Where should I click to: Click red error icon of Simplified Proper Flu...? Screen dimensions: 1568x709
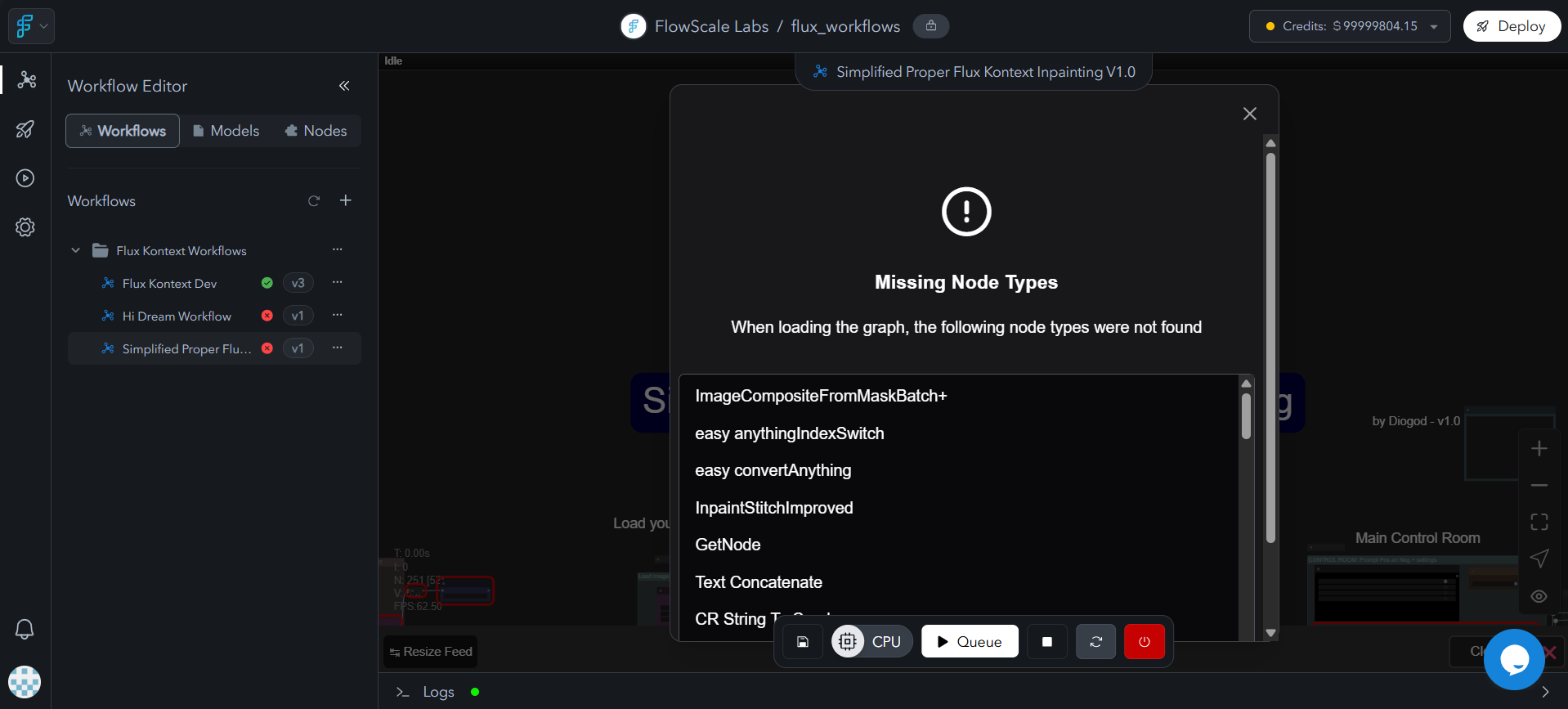pos(267,348)
